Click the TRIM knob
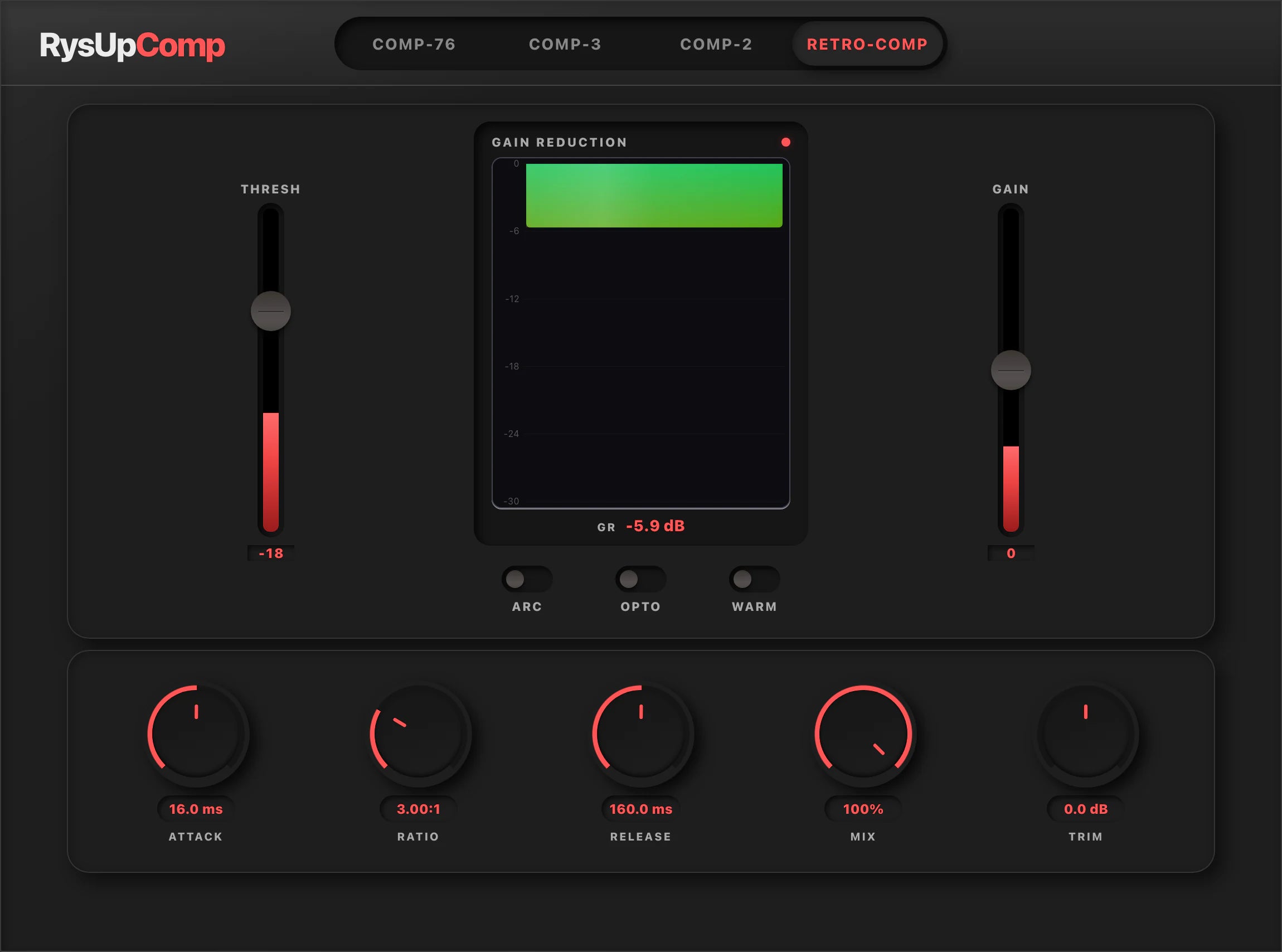1282x952 pixels. point(1086,734)
